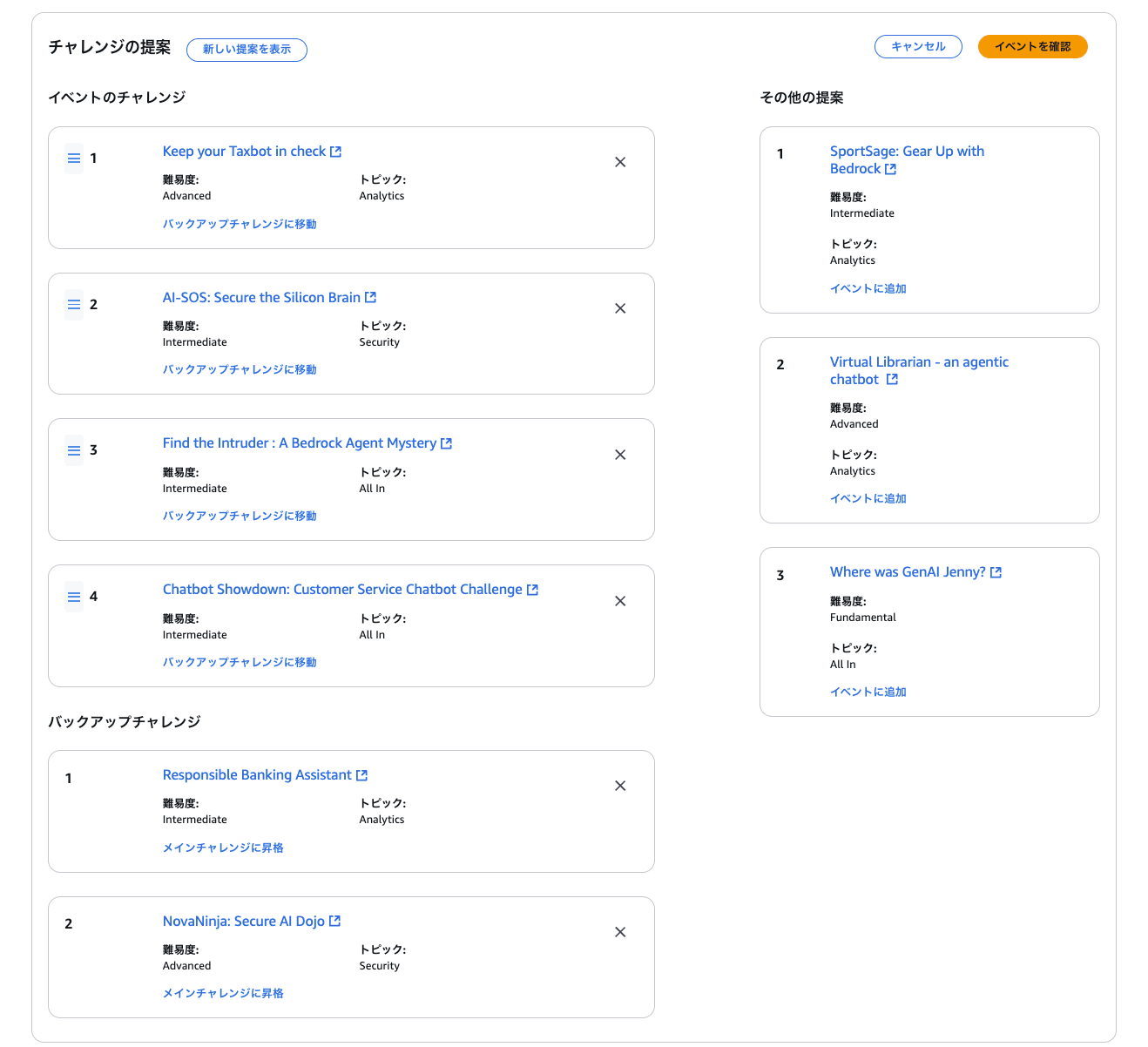Click drag handle on Chatbot Showdown card
Screen dimensions: 1148x1047
coord(74,597)
